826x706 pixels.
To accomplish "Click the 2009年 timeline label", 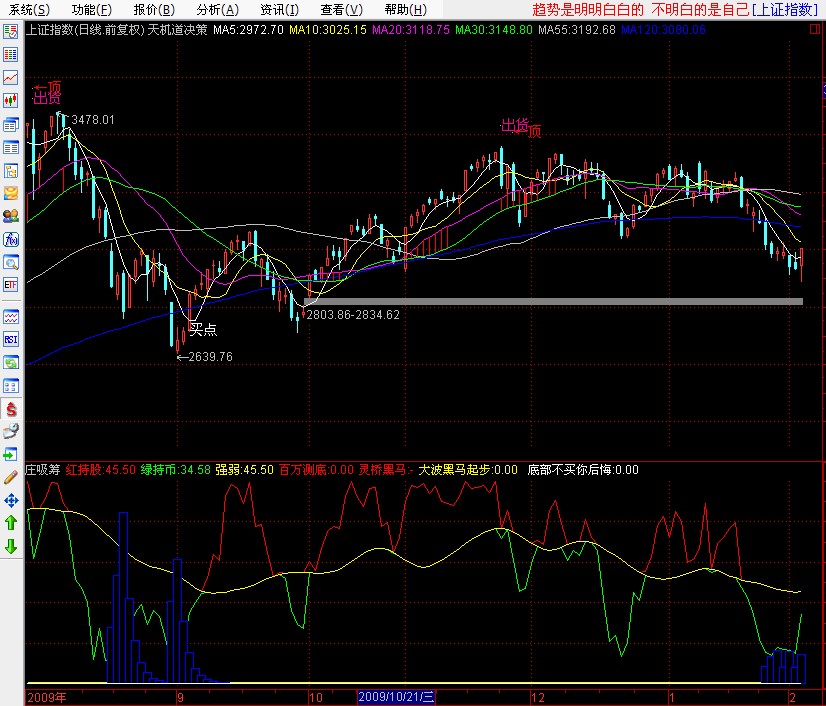I will point(46,698).
